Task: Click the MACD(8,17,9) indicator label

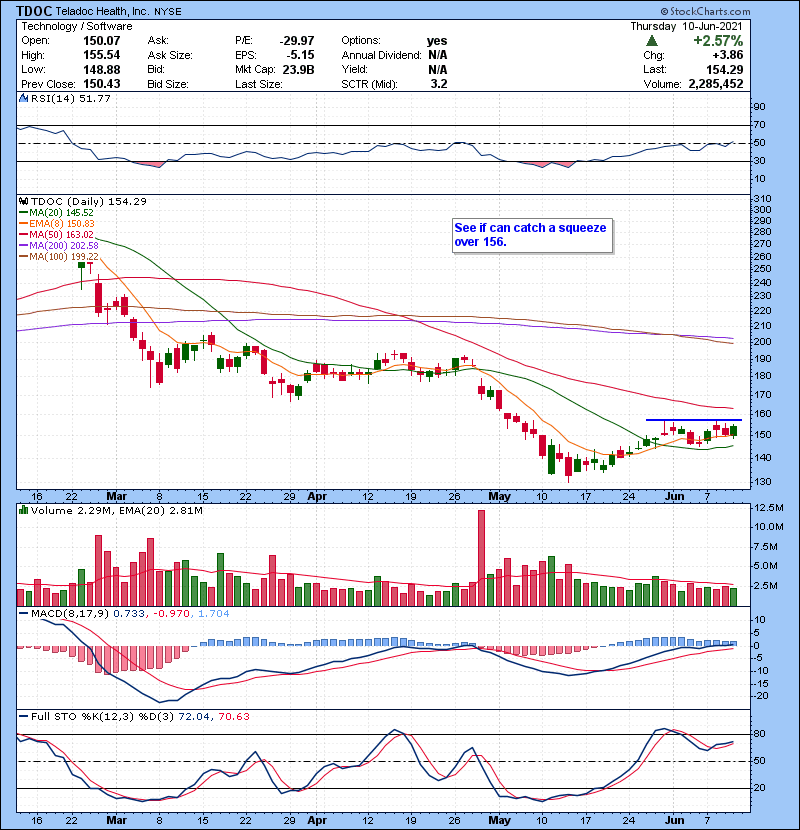Action: coord(70,614)
